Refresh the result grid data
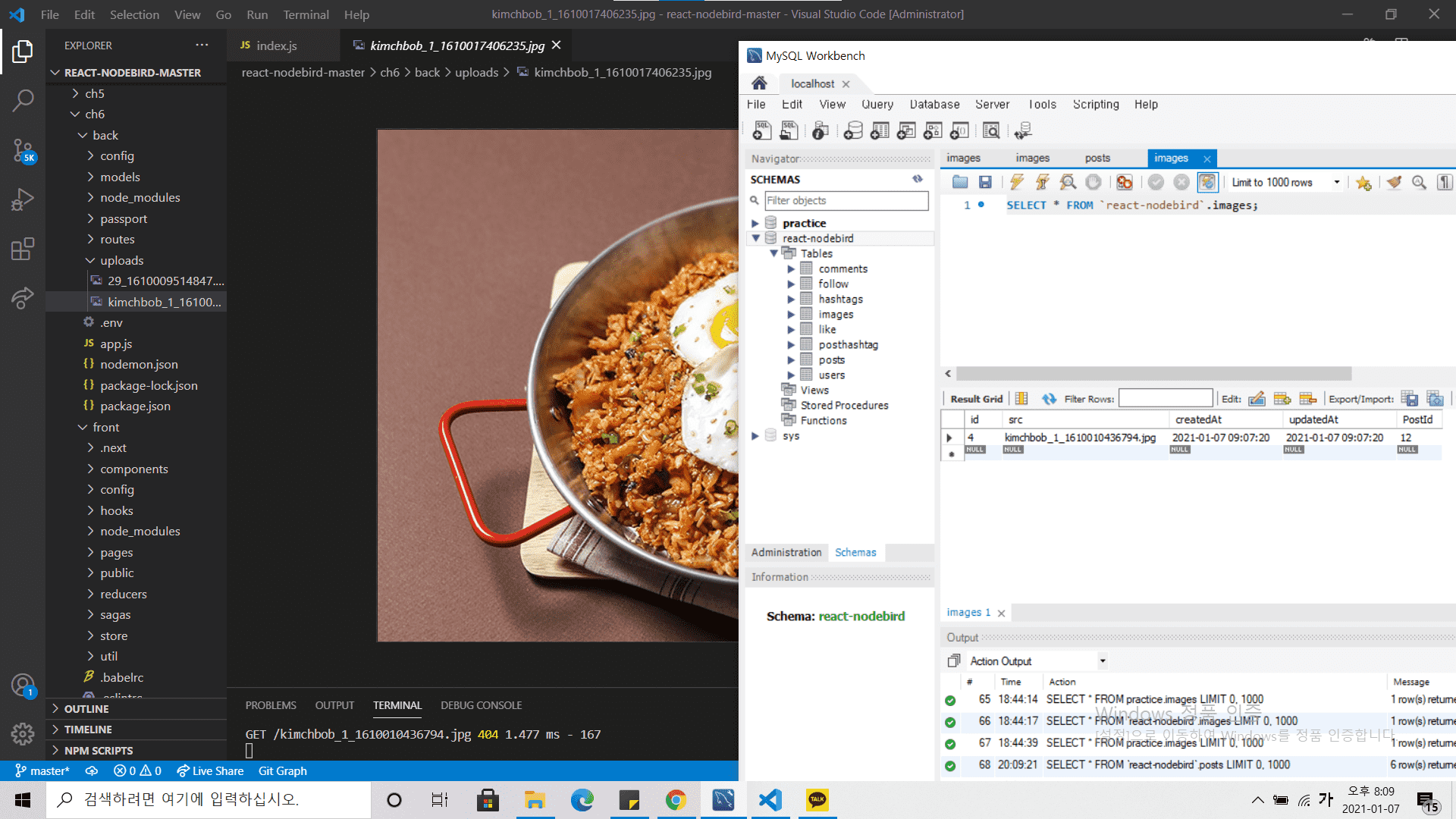1456x819 pixels. (1049, 399)
